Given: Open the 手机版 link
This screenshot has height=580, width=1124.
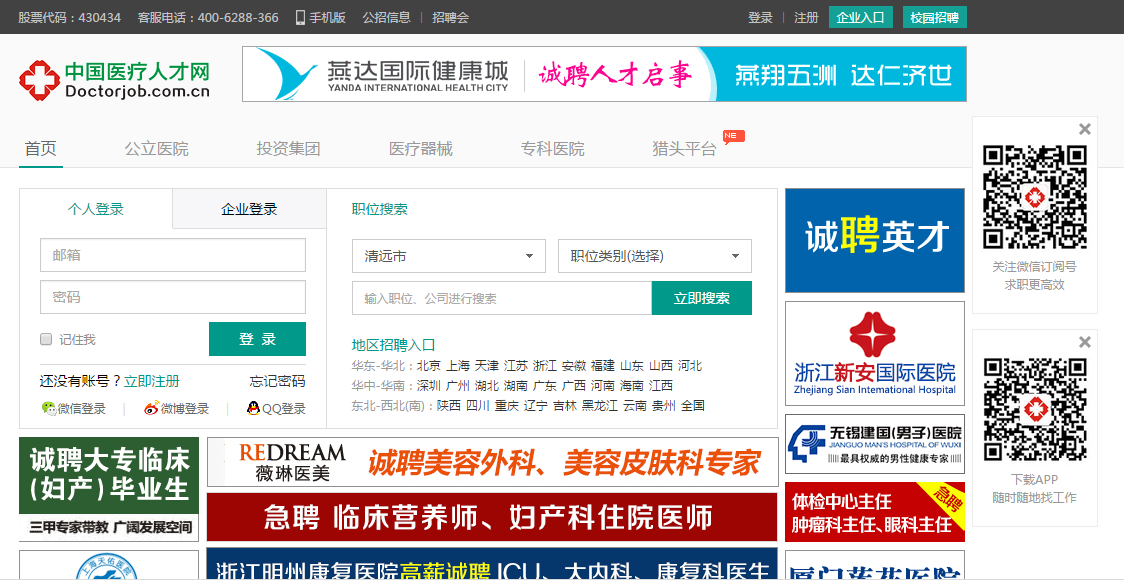Looking at the screenshot, I should pyautogui.click(x=328, y=17).
